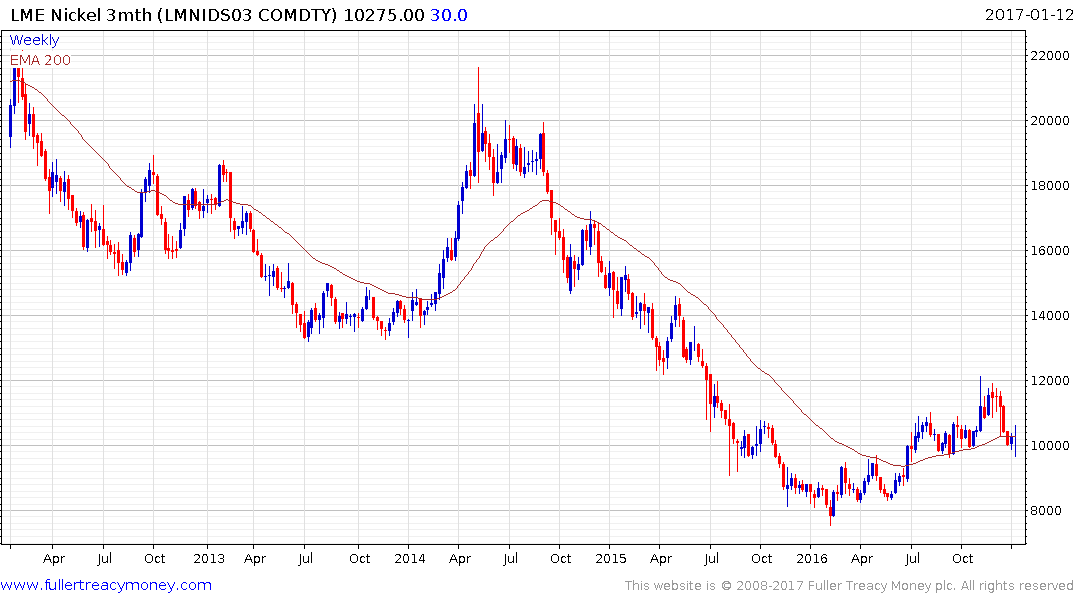Select the price value 10275.00
Viewport: 1075px width, 600px height.
point(384,15)
